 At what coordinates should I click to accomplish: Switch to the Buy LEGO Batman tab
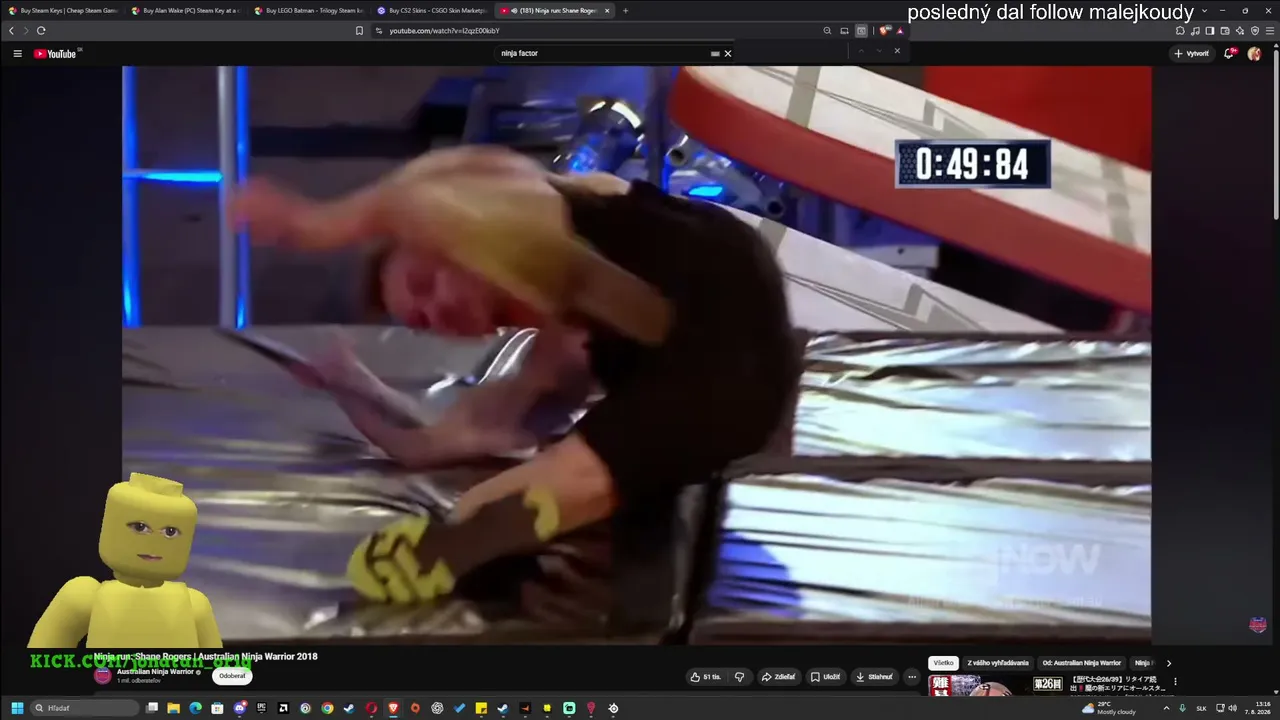pos(309,11)
